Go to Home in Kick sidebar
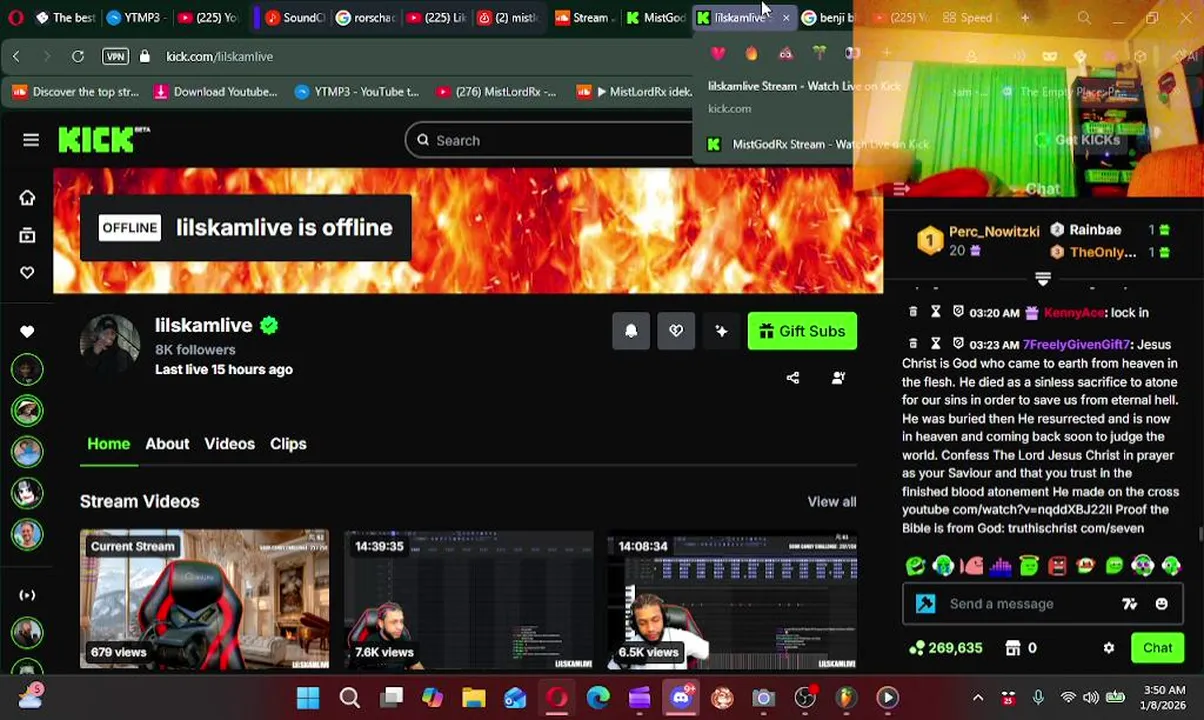 click(x=27, y=198)
